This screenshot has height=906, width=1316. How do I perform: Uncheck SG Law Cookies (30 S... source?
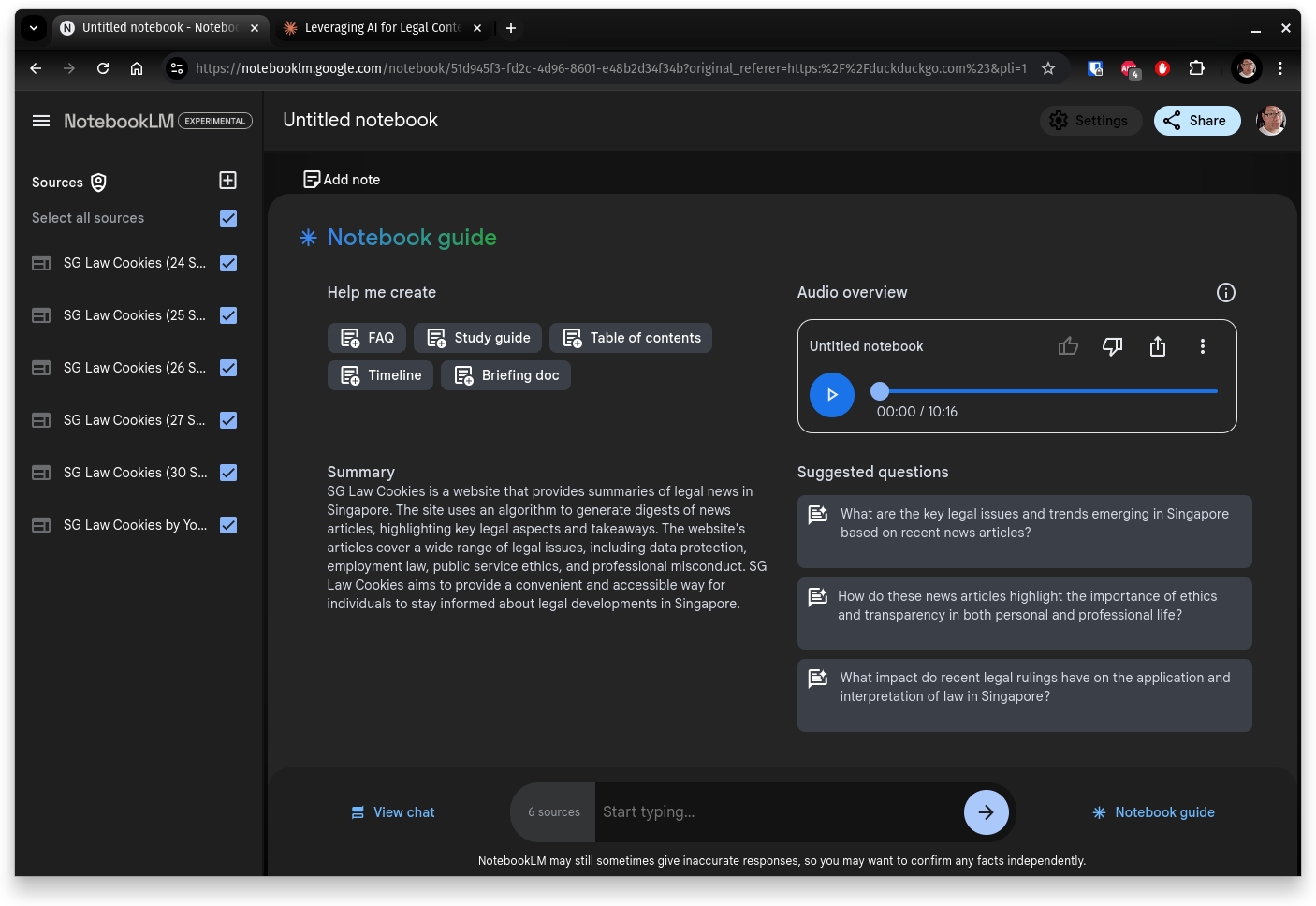228,473
